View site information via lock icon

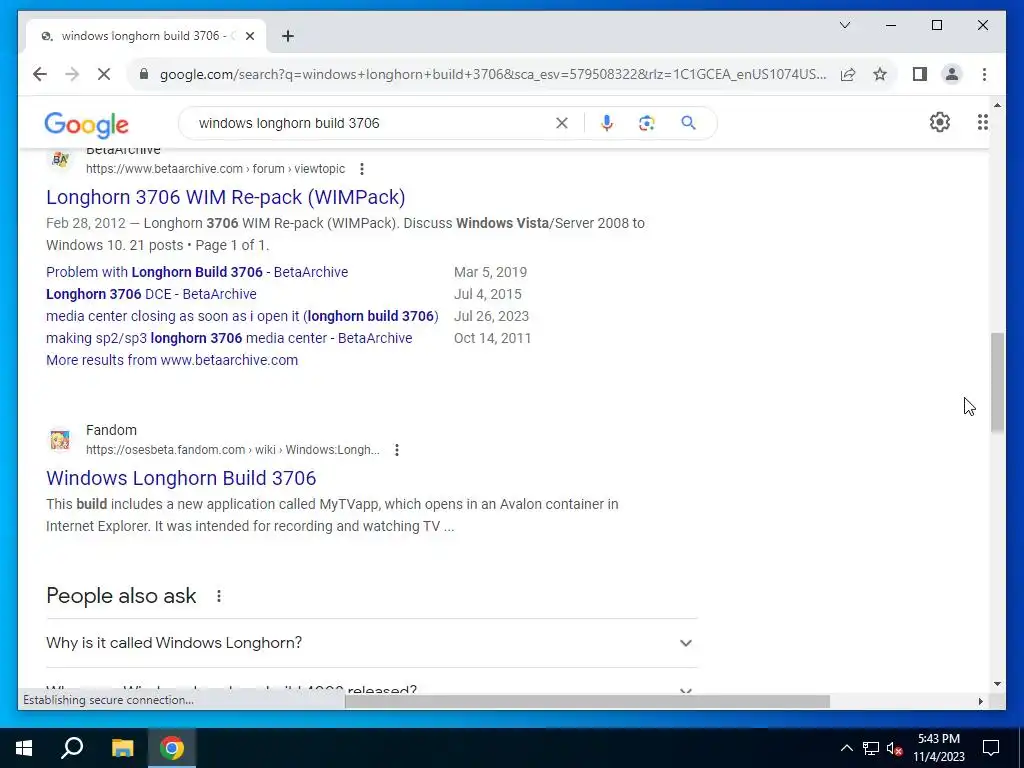(x=144, y=74)
